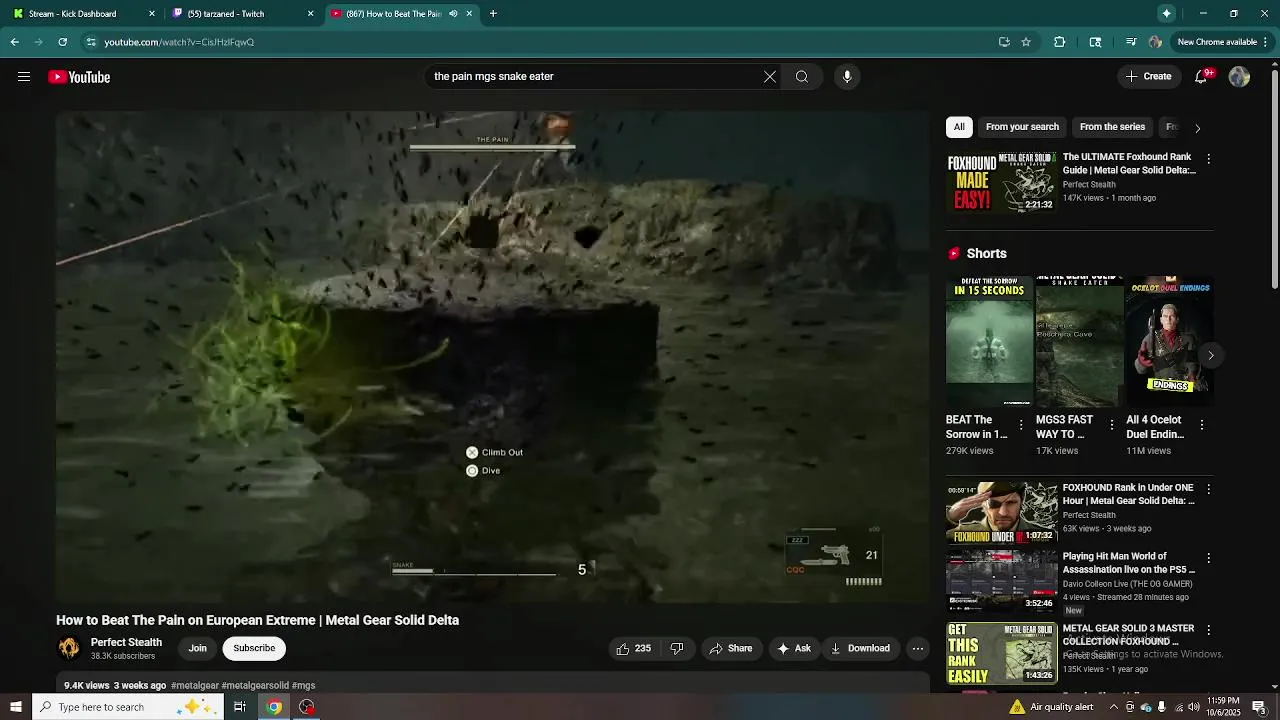Click the #metalgearsolid hashtag

[x=255, y=686]
